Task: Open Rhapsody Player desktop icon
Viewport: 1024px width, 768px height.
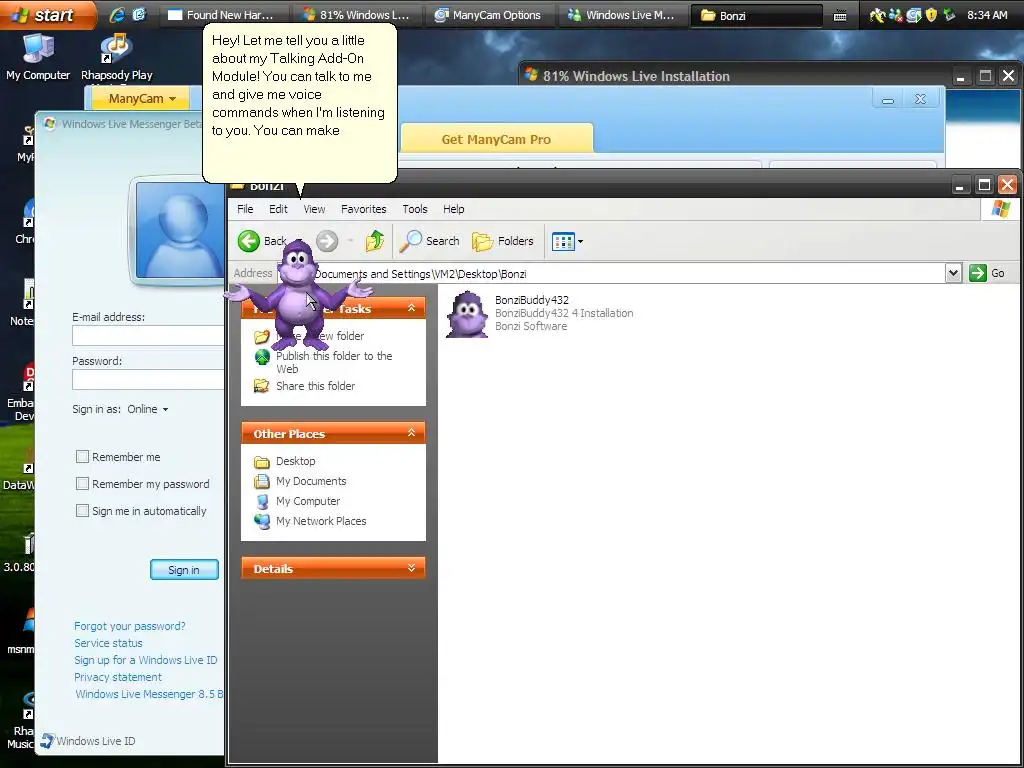Action: [117, 57]
